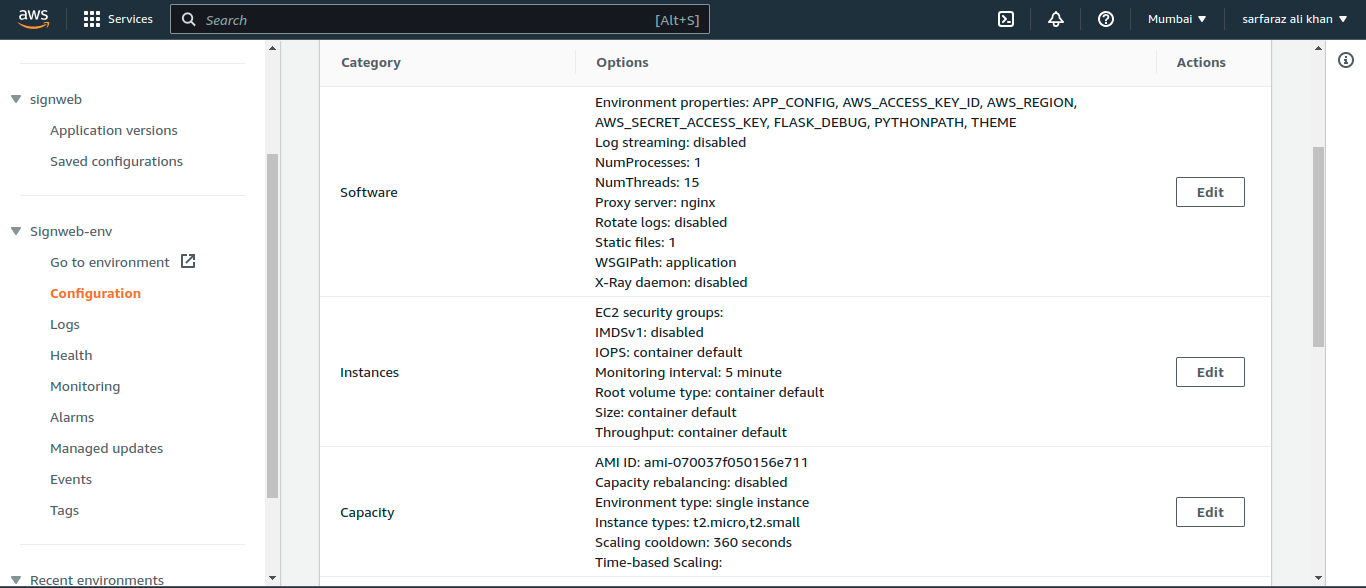Open Saved configurations for signweb
Image resolution: width=1366 pixels, height=588 pixels.
tap(116, 161)
